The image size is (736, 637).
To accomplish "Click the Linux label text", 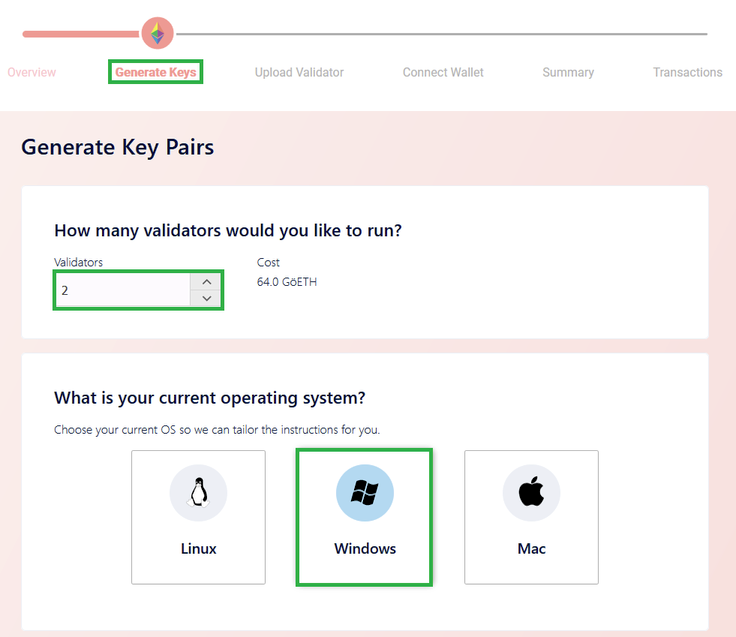I will [x=199, y=548].
